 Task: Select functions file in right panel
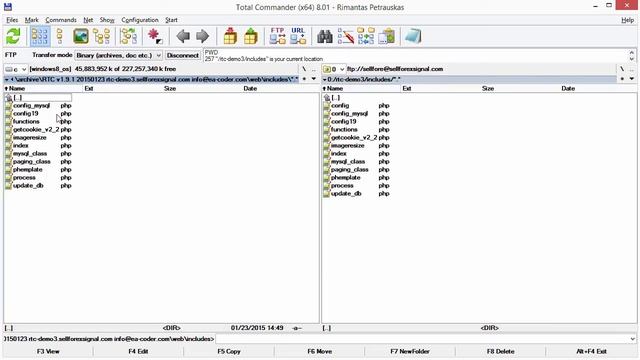click(x=356, y=129)
